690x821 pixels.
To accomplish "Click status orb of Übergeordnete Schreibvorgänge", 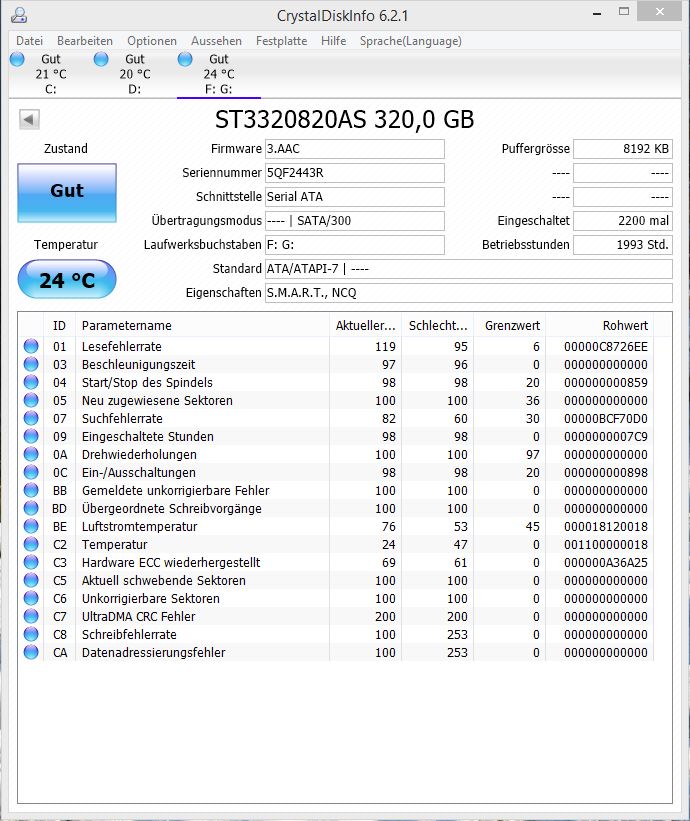I will click(x=31, y=508).
